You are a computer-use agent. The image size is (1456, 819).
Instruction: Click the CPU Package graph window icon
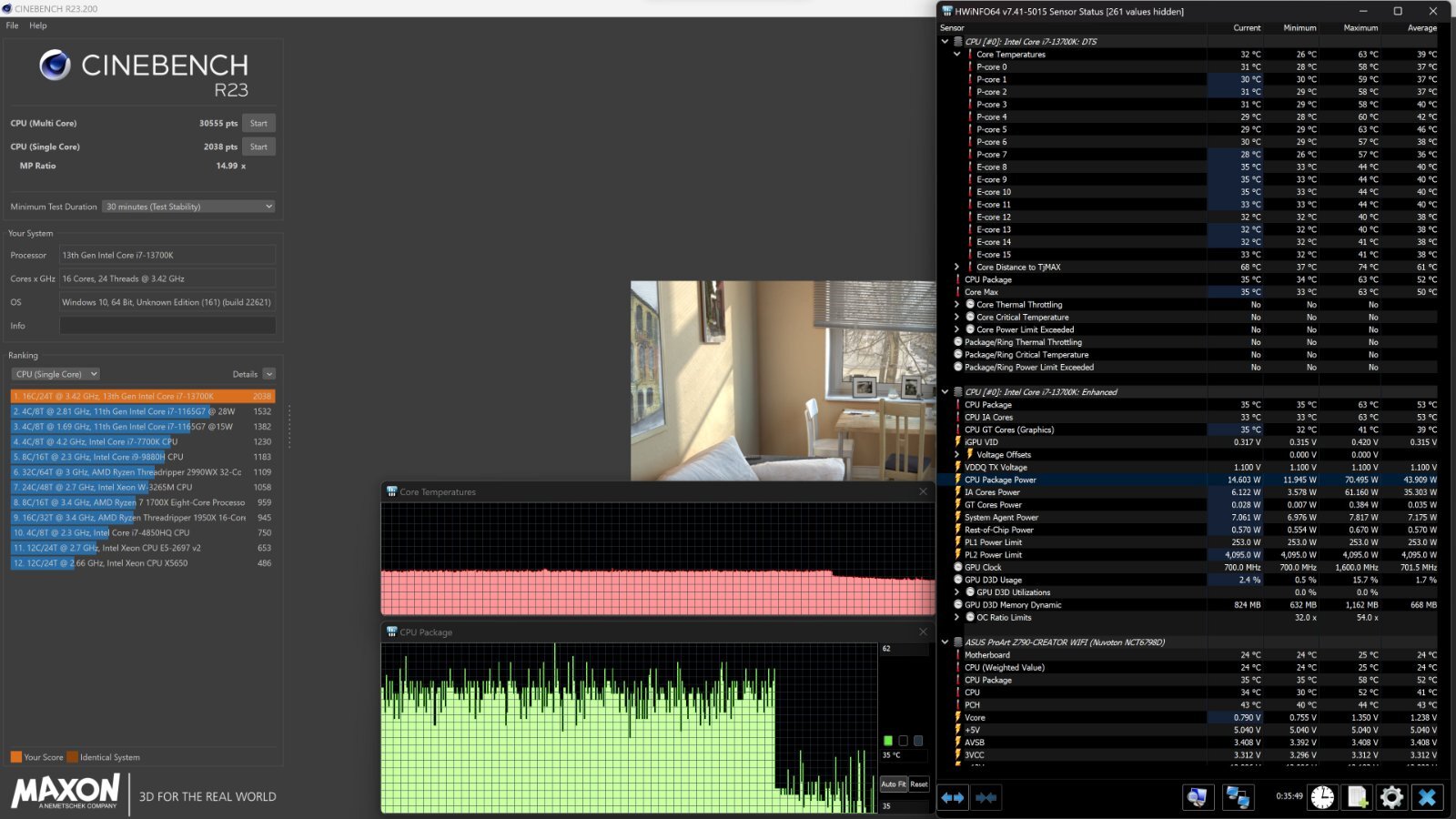tap(391, 632)
